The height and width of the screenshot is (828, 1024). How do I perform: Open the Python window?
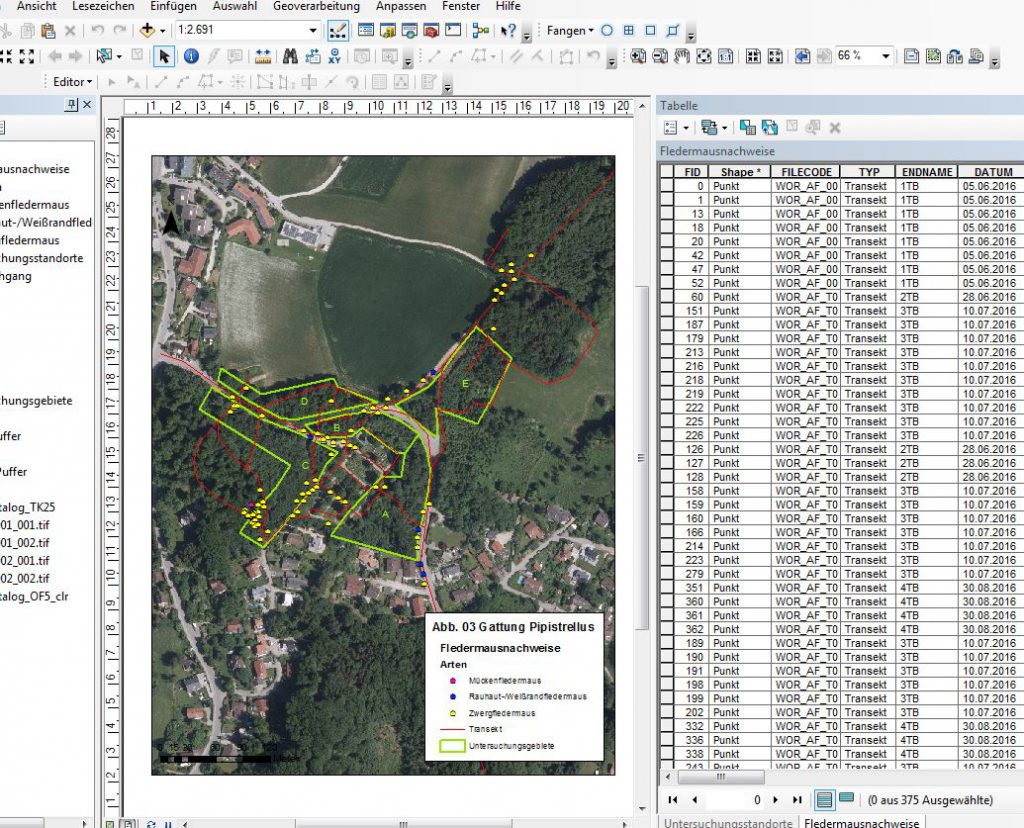pyautogui.click(x=453, y=31)
